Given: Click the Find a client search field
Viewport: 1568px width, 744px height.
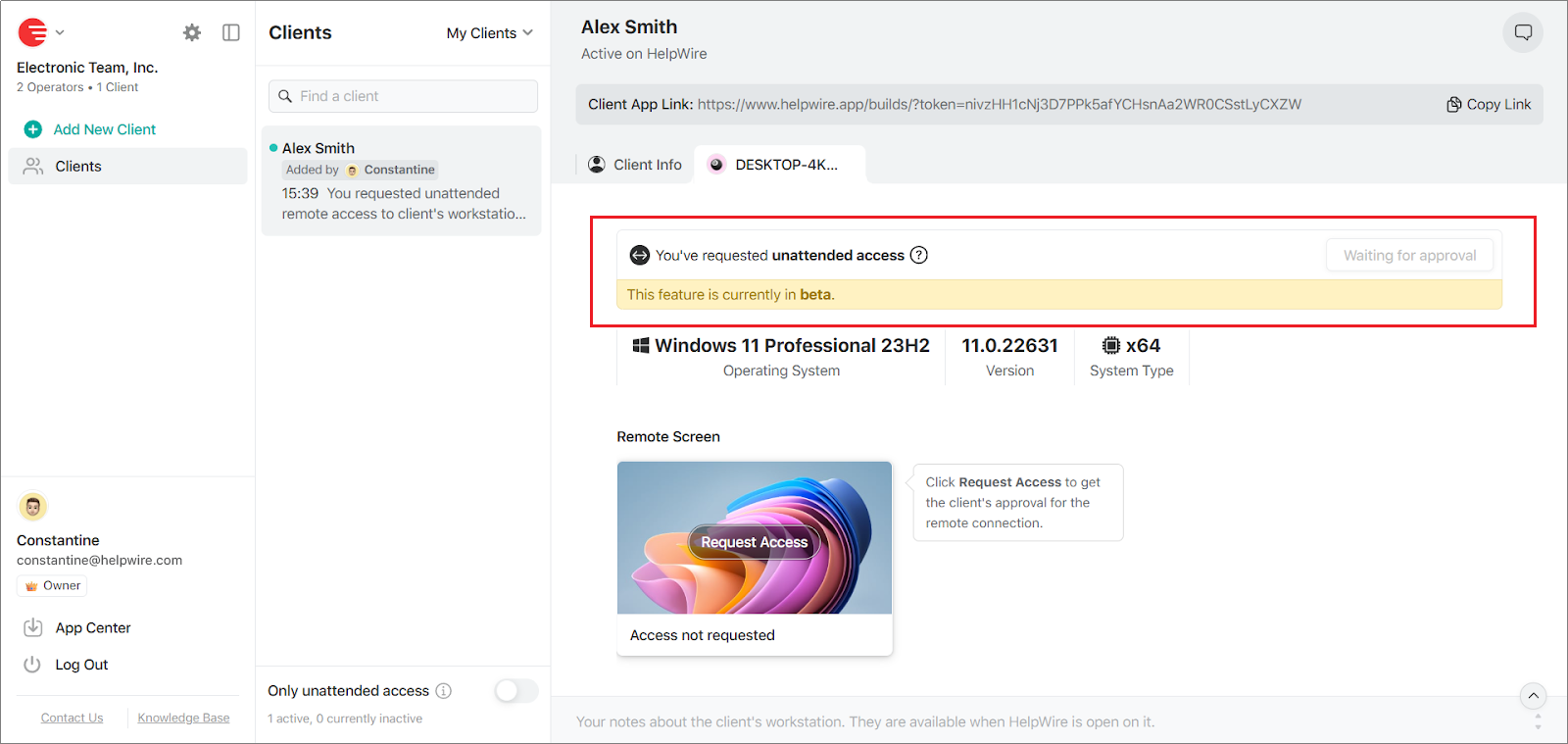Looking at the screenshot, I should click(403, 96).
